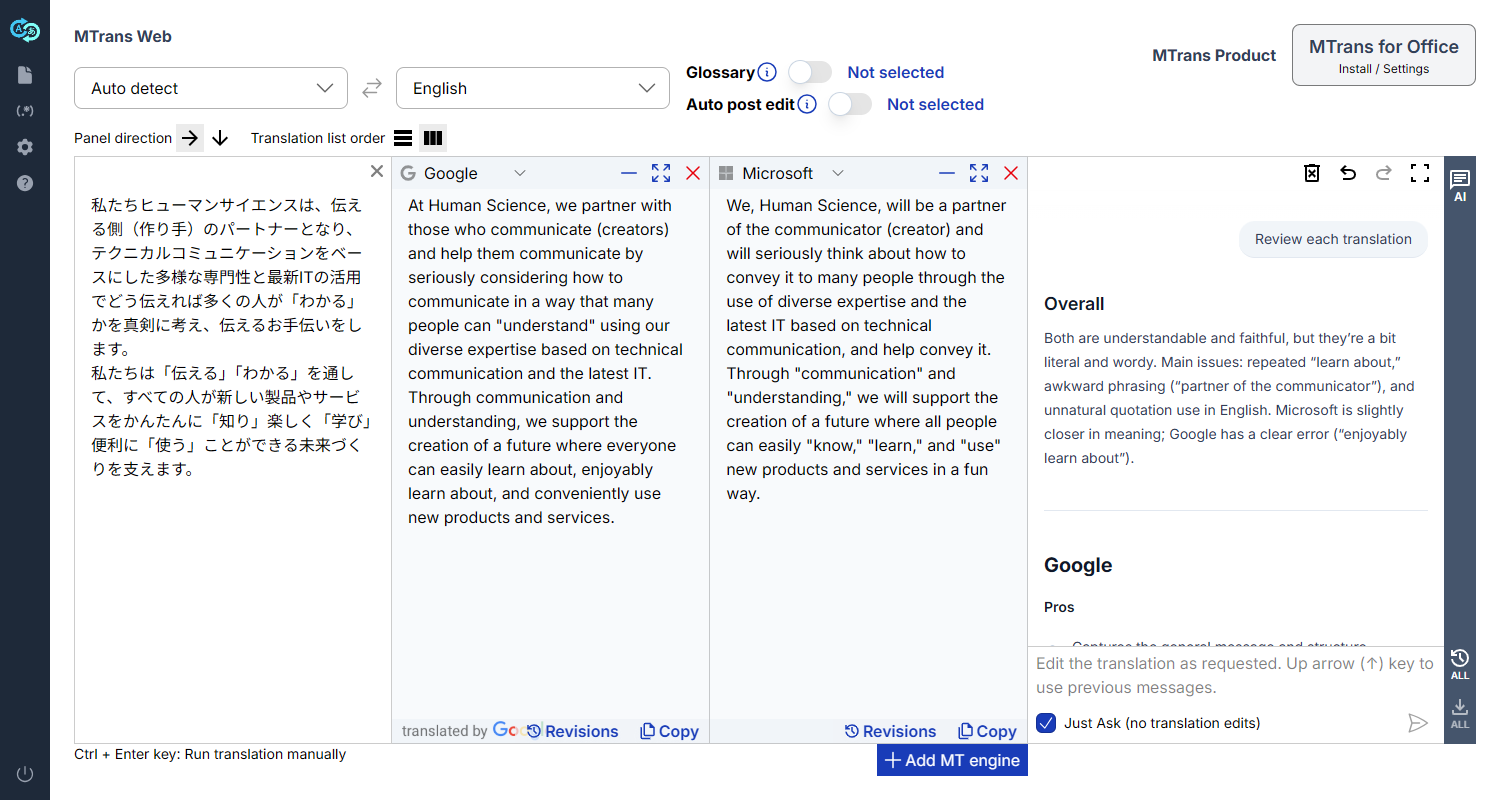Image resolution: width=1500 pixels, height=800 pixels.
Task: Delete the AI chat history
Action: 1312,173
